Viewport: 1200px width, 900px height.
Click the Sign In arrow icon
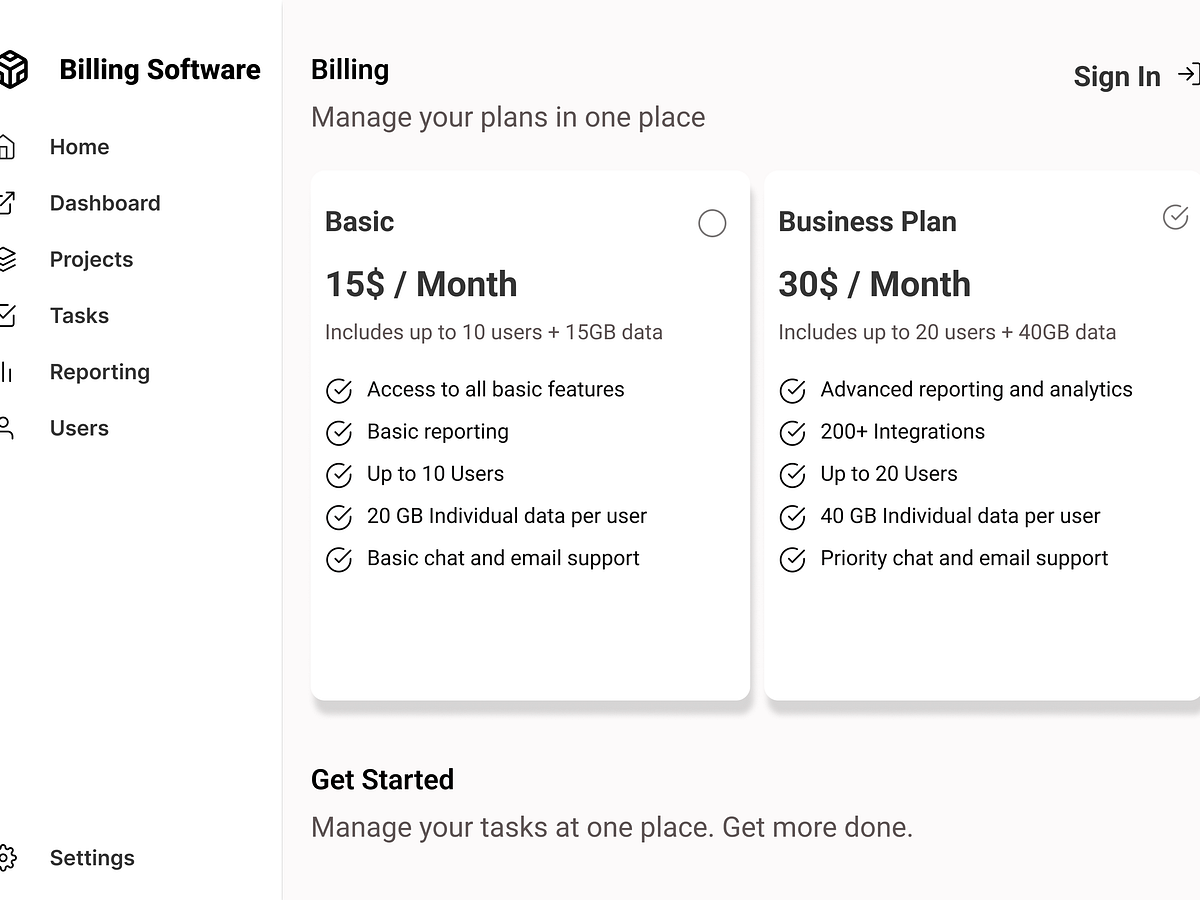1188,74
